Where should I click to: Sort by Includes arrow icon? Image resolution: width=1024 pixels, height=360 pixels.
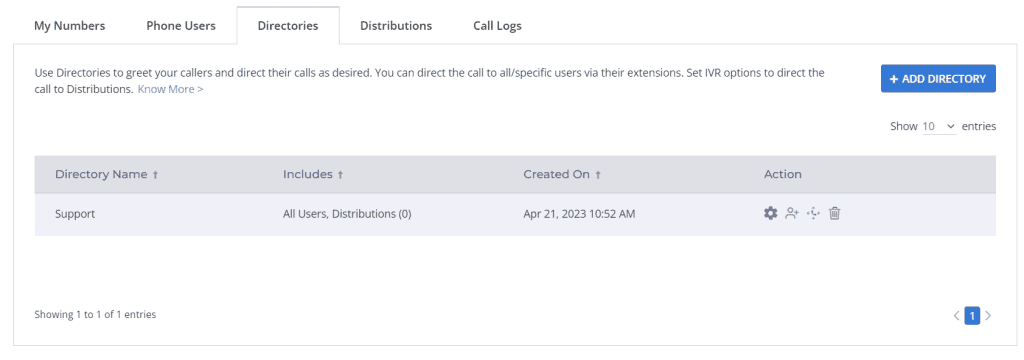(340, 175)
